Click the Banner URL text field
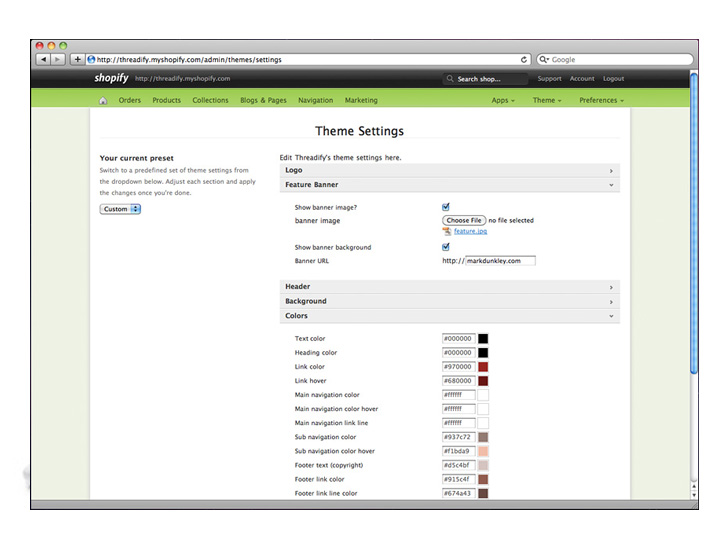Screen dimensions: 728x560 [500, 261]
